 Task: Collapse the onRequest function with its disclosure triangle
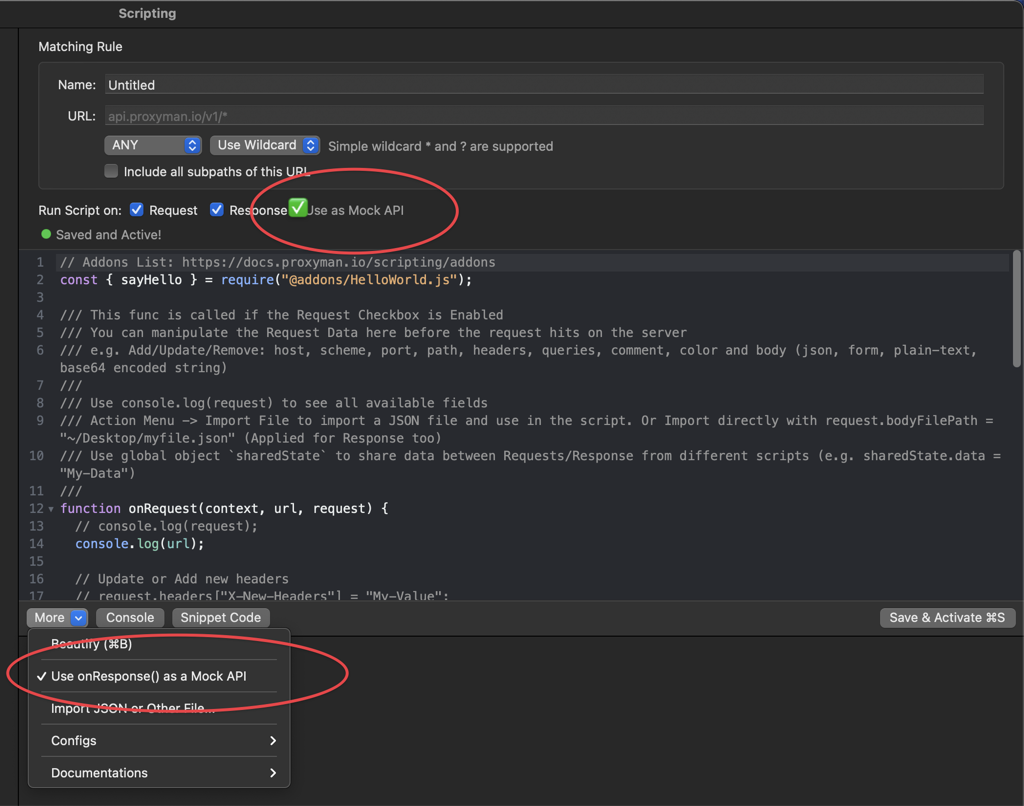click(51, 508)
